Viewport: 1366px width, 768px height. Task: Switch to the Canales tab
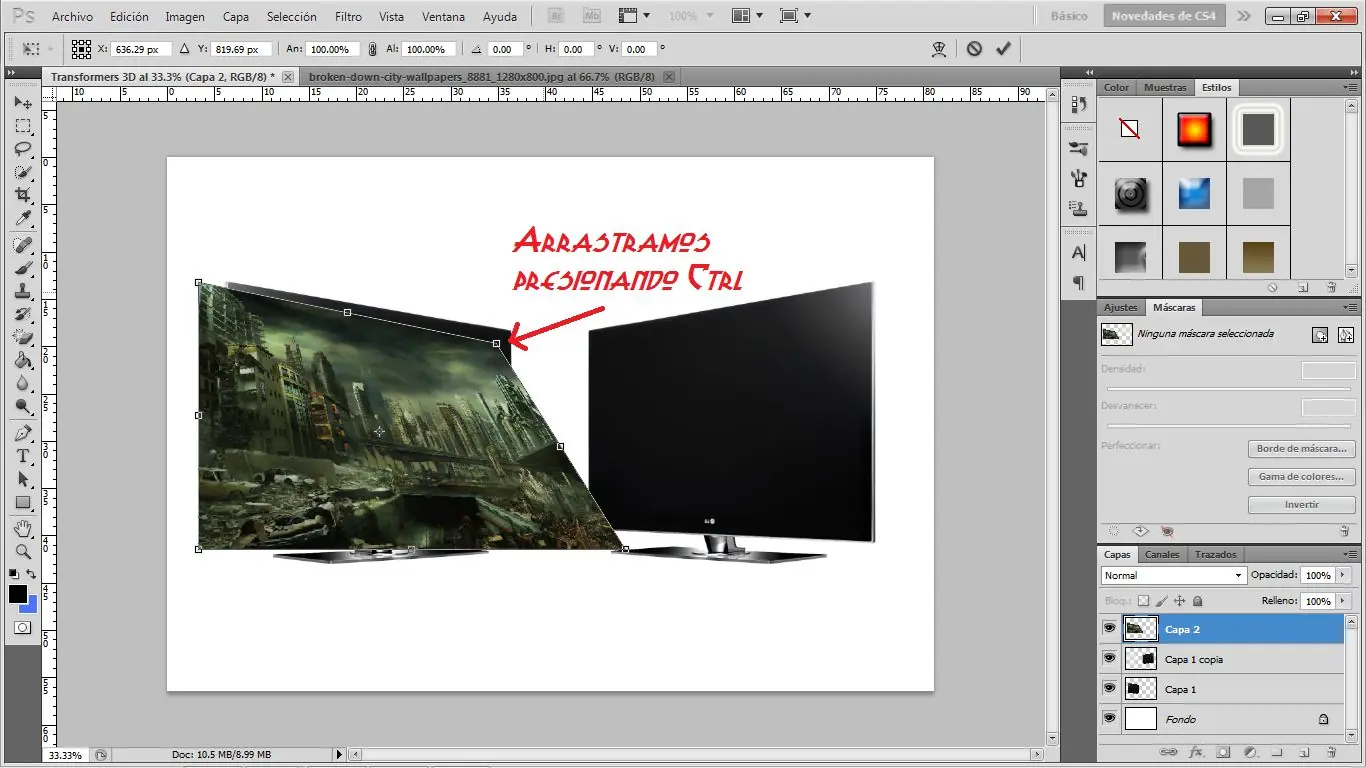1162,554
